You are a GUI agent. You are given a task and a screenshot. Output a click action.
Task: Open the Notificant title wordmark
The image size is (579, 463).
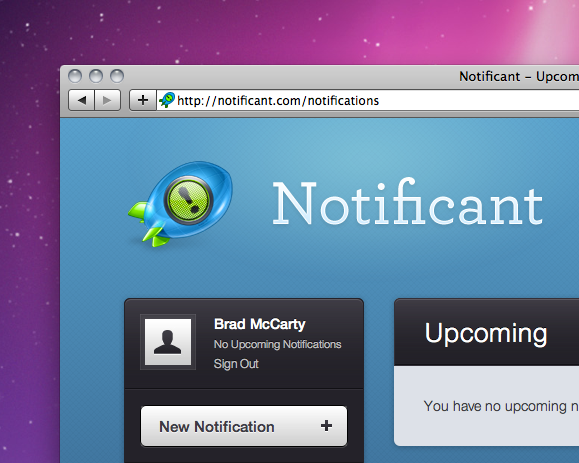(x=407, y=202)
